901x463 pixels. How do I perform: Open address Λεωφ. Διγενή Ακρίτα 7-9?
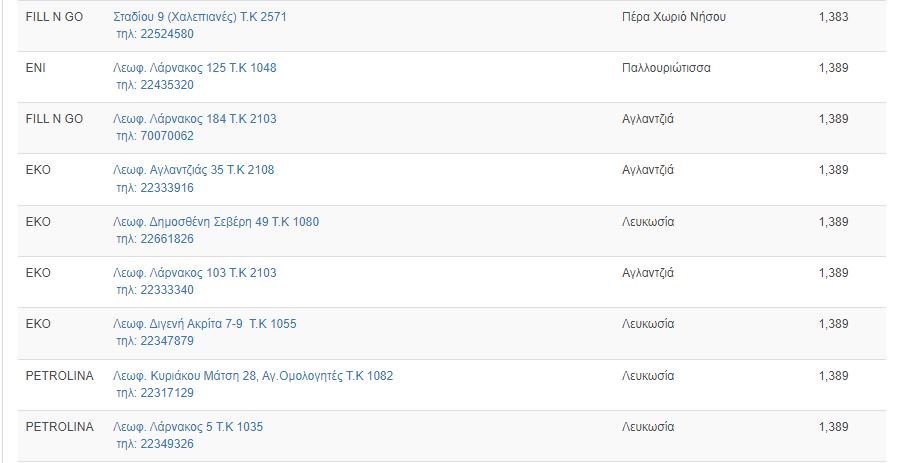[x=205, y=324]
